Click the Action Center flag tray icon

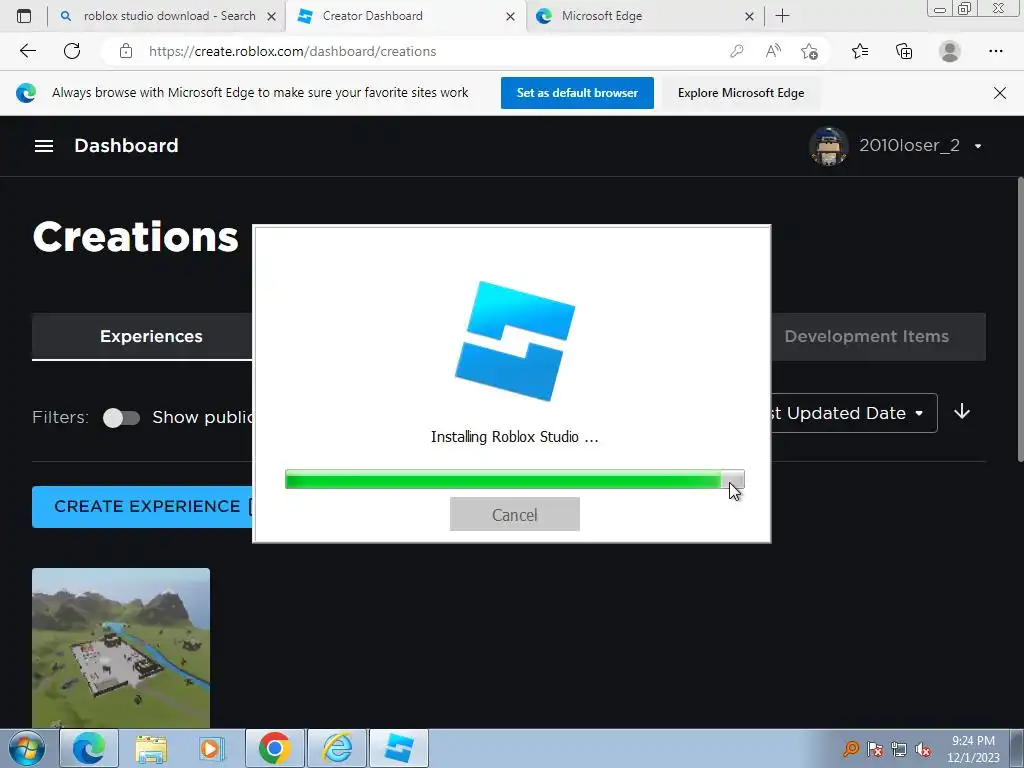(x=875, y=748)
